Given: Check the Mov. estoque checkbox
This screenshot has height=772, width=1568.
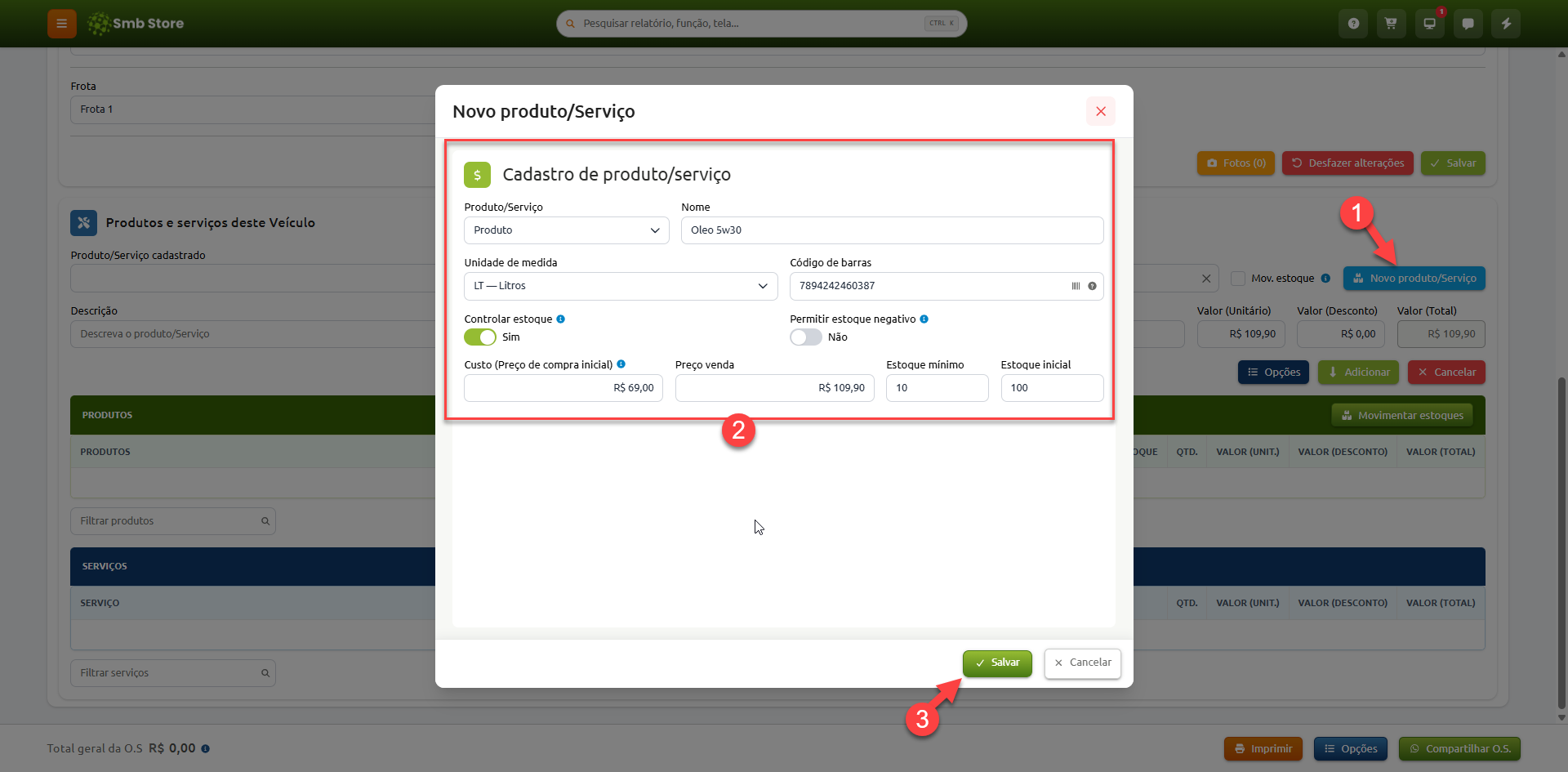Looking at the screenshot, I should point(1238,279).
